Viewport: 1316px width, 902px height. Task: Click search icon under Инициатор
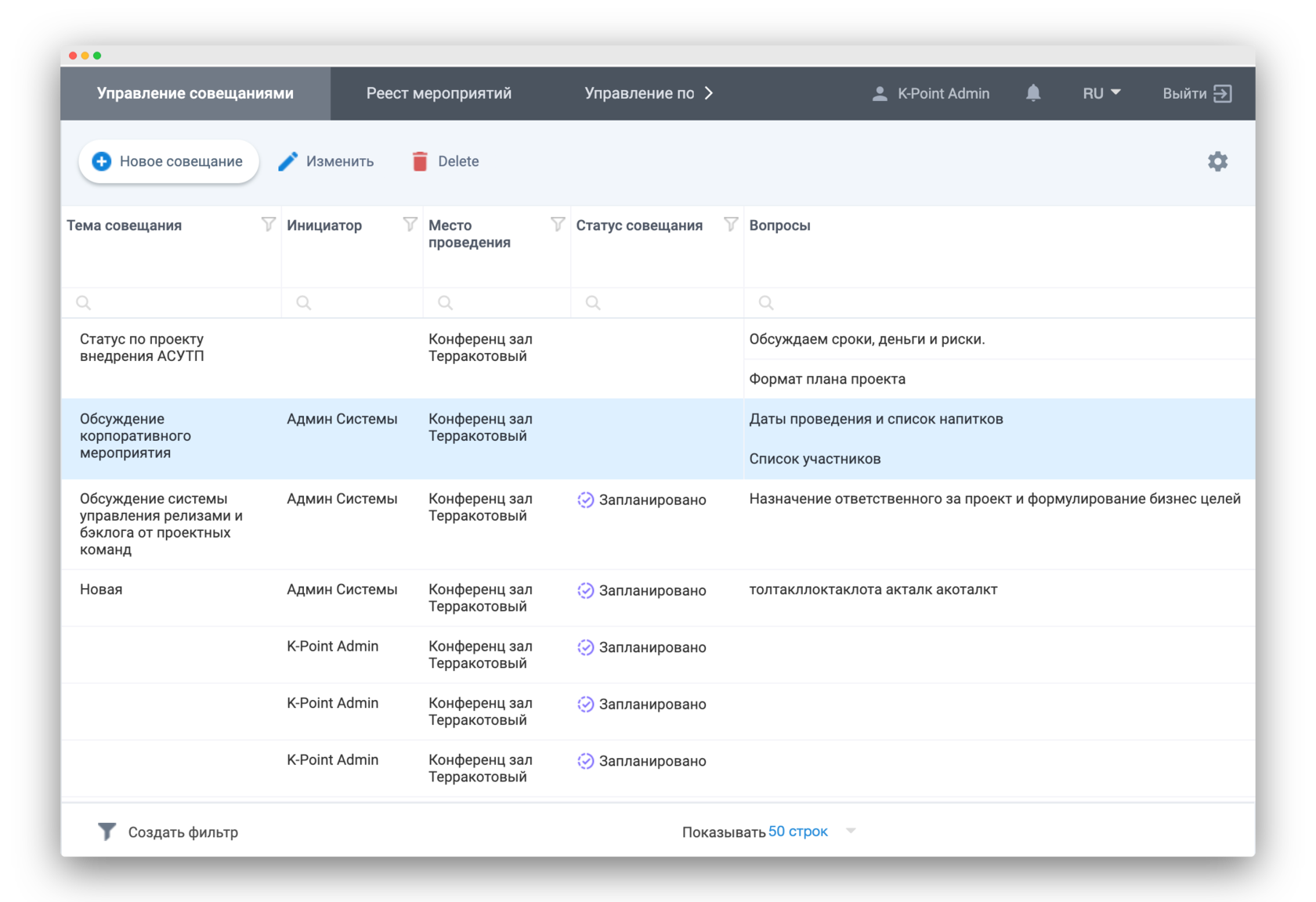[303, 302]
